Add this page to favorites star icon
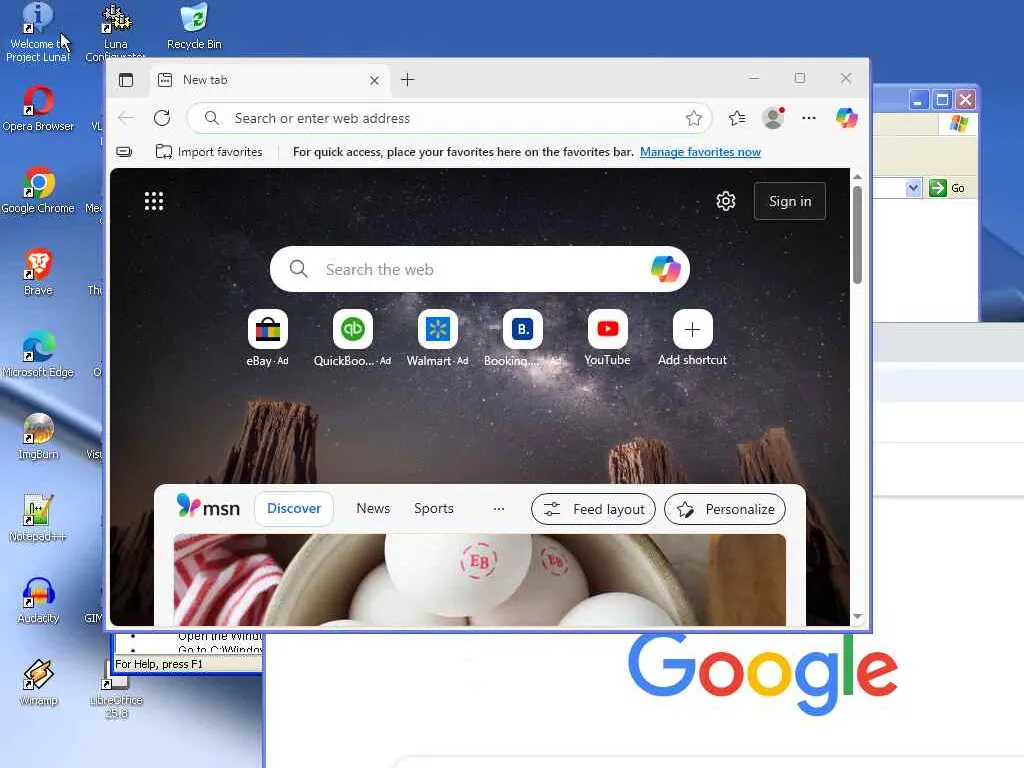 point(694,118)
